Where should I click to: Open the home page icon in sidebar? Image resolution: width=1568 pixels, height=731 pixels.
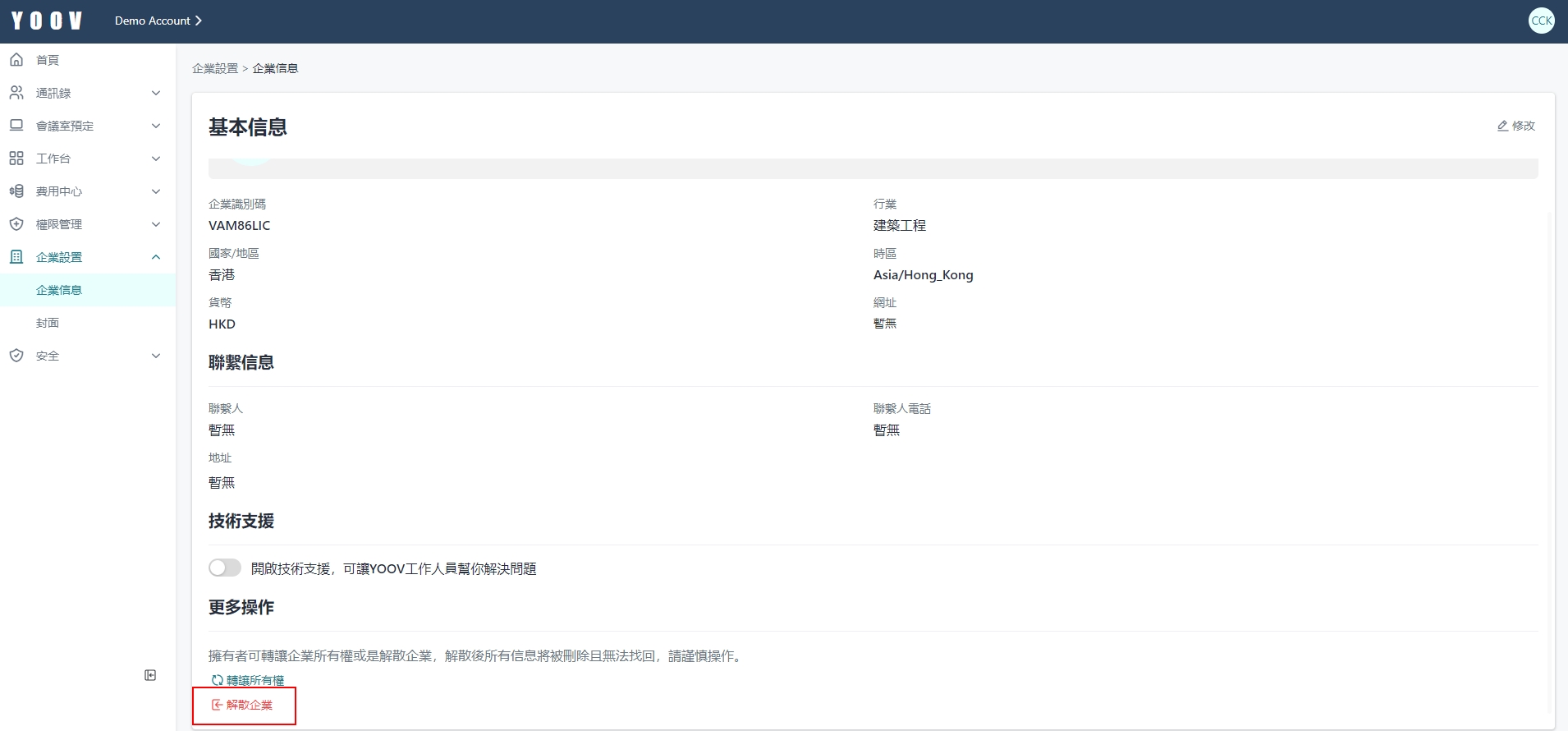16,60
